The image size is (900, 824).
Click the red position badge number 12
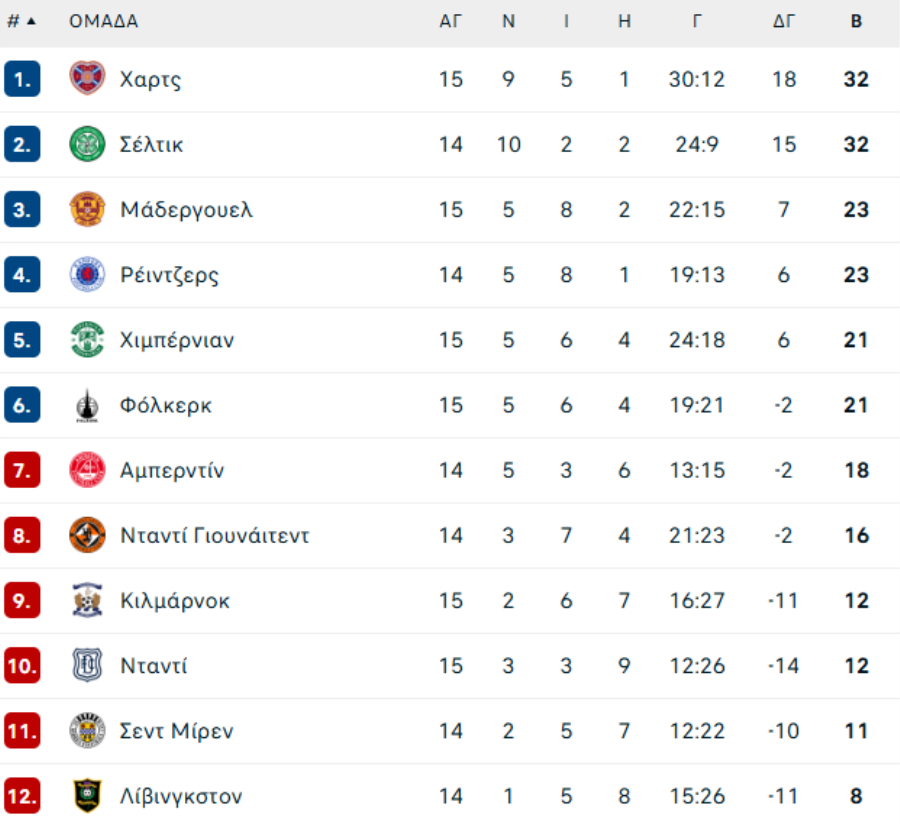[x=22, y=796]
